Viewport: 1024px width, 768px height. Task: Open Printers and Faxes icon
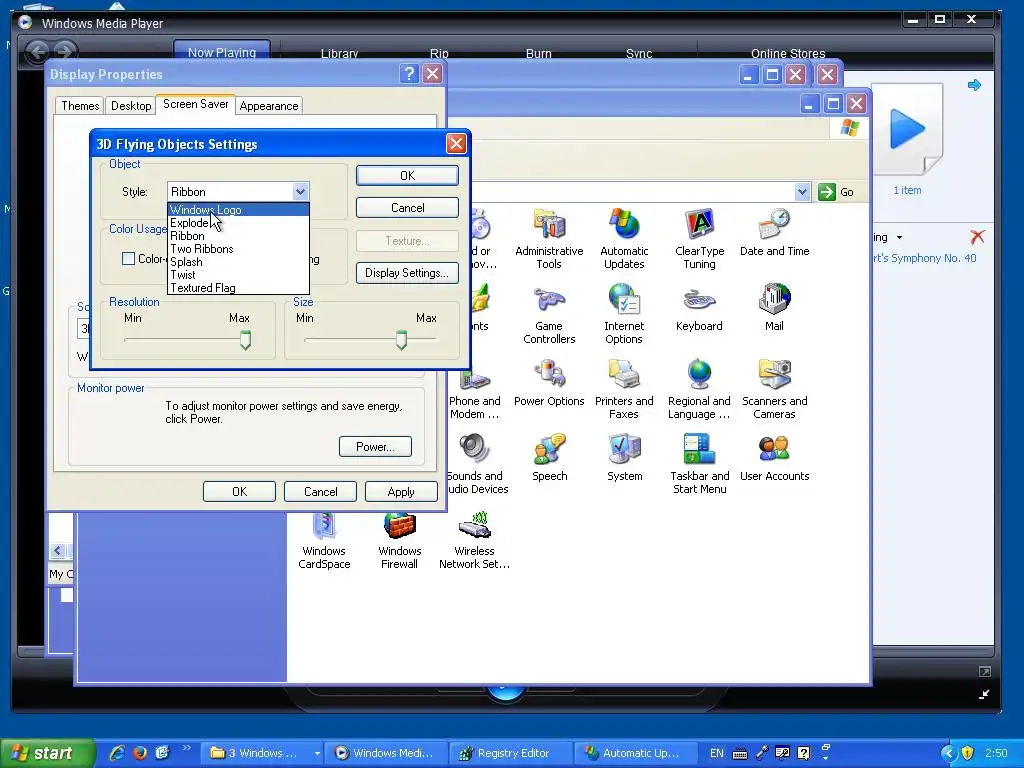624,389
